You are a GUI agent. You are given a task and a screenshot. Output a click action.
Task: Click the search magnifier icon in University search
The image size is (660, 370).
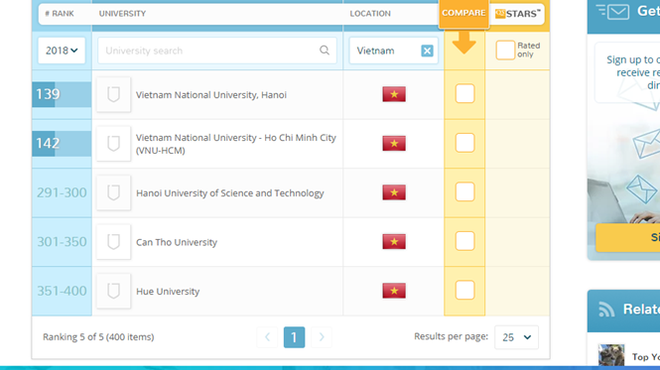324,50
